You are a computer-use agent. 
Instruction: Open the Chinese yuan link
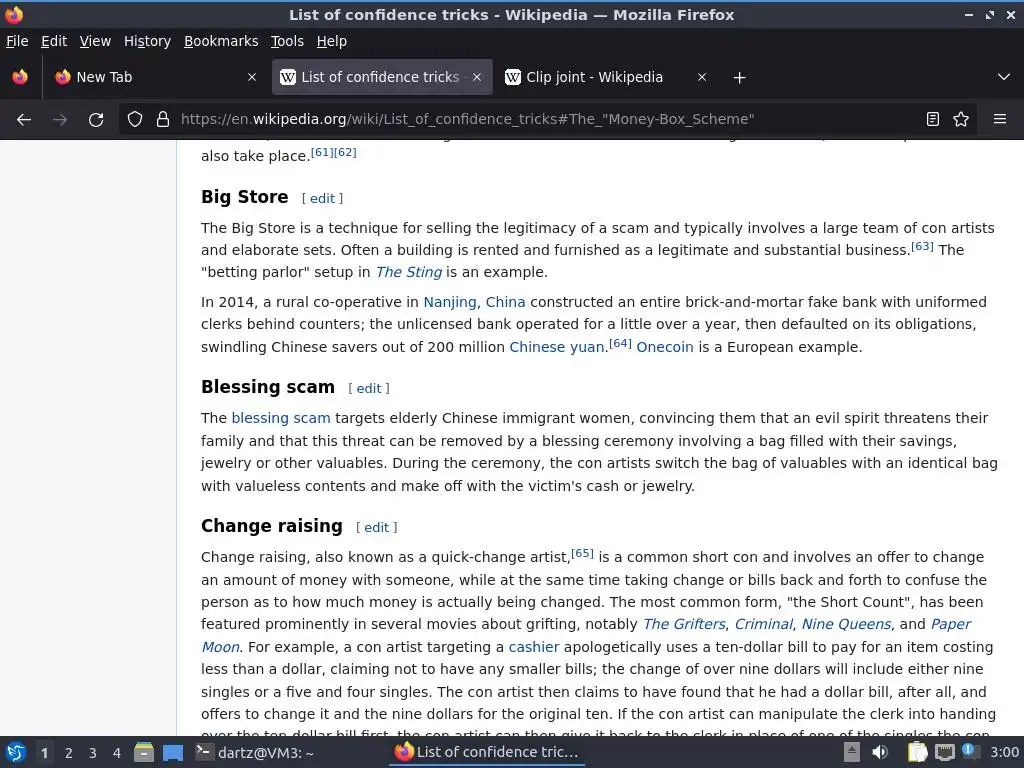[x=557, y=347]
